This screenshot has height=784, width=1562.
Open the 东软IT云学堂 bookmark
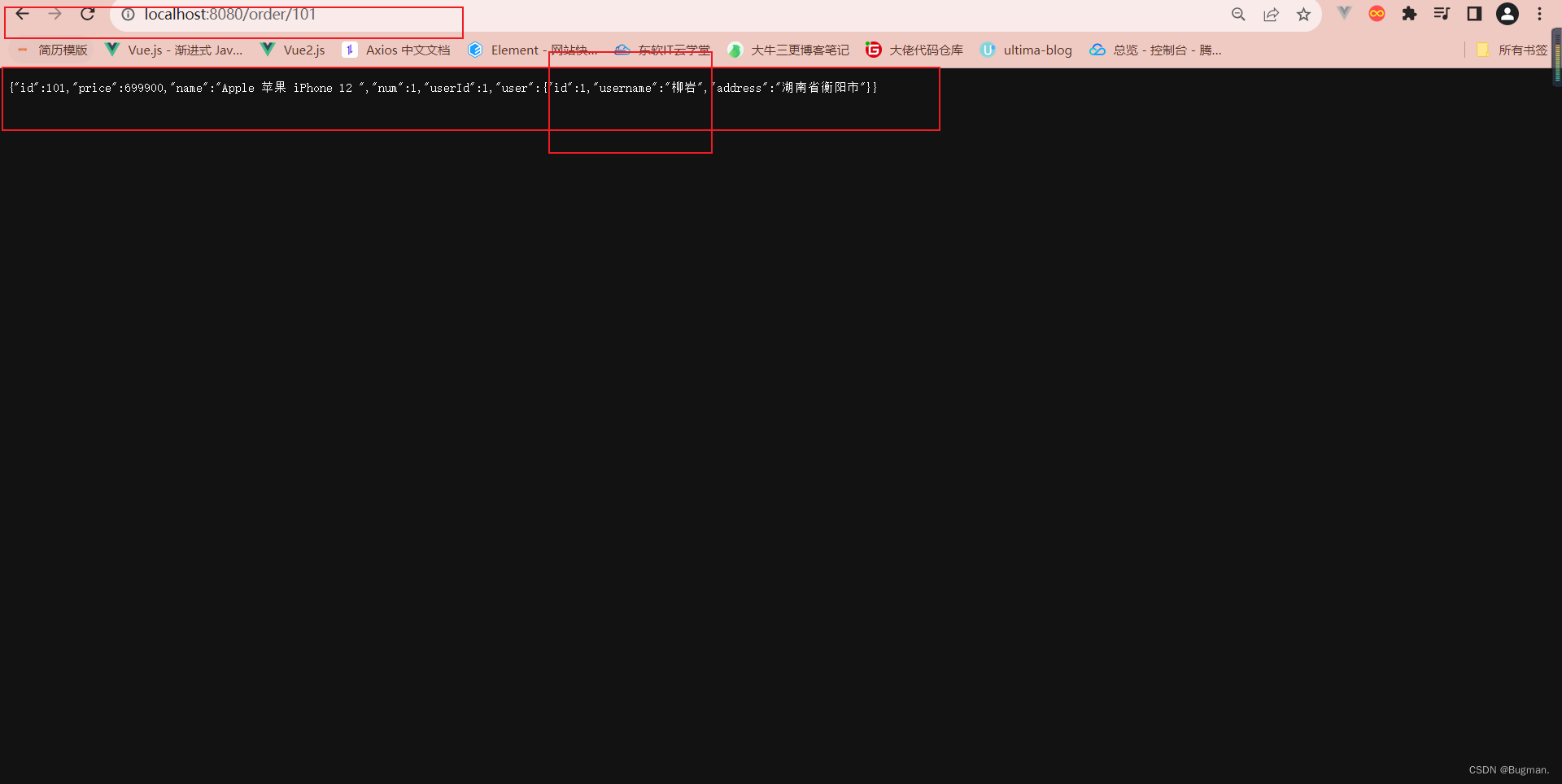coord(662,50)
